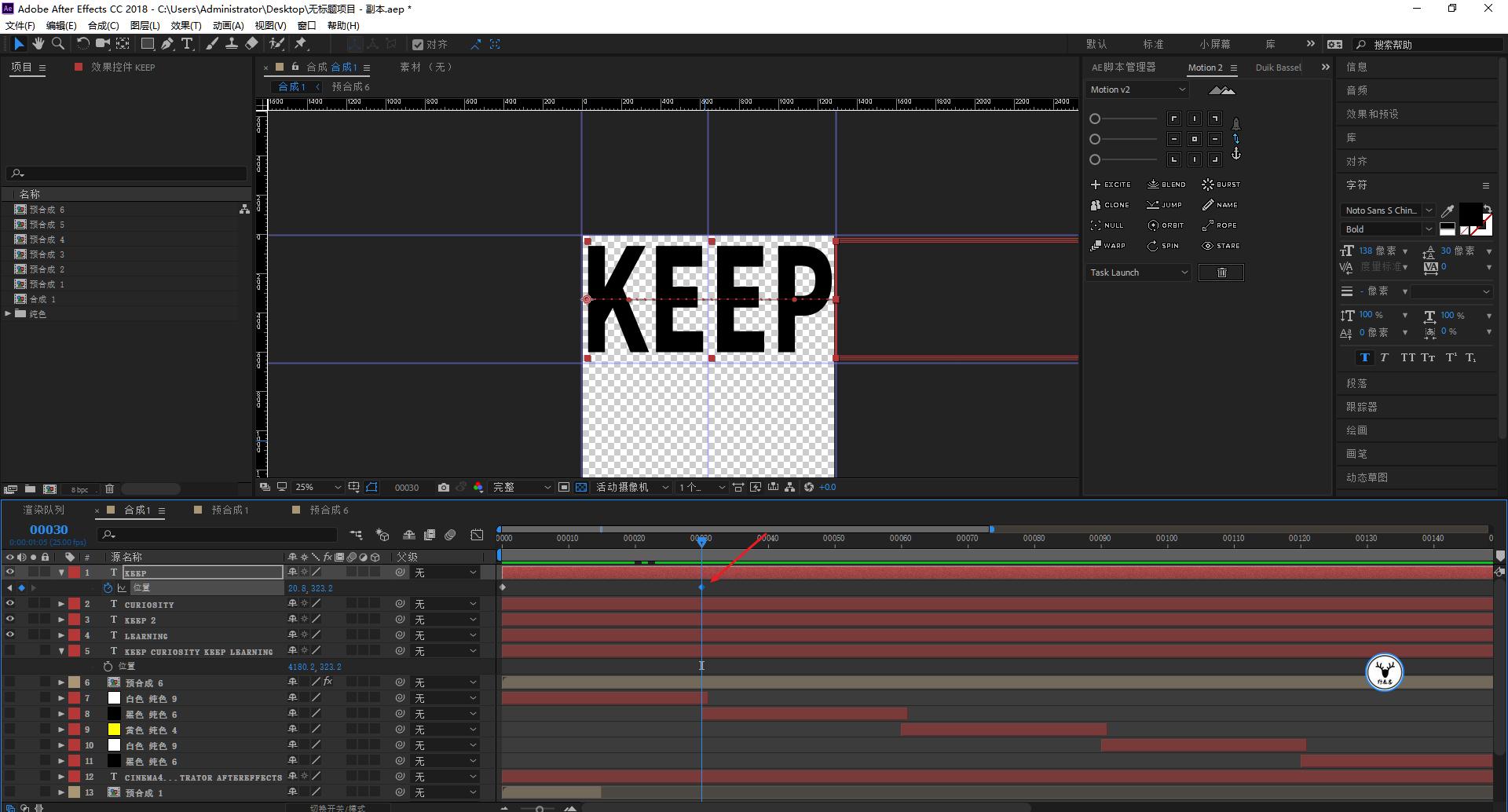Toggle the snapping checkbox in toolbar
1508x812 pixels.
coord(418,45)
